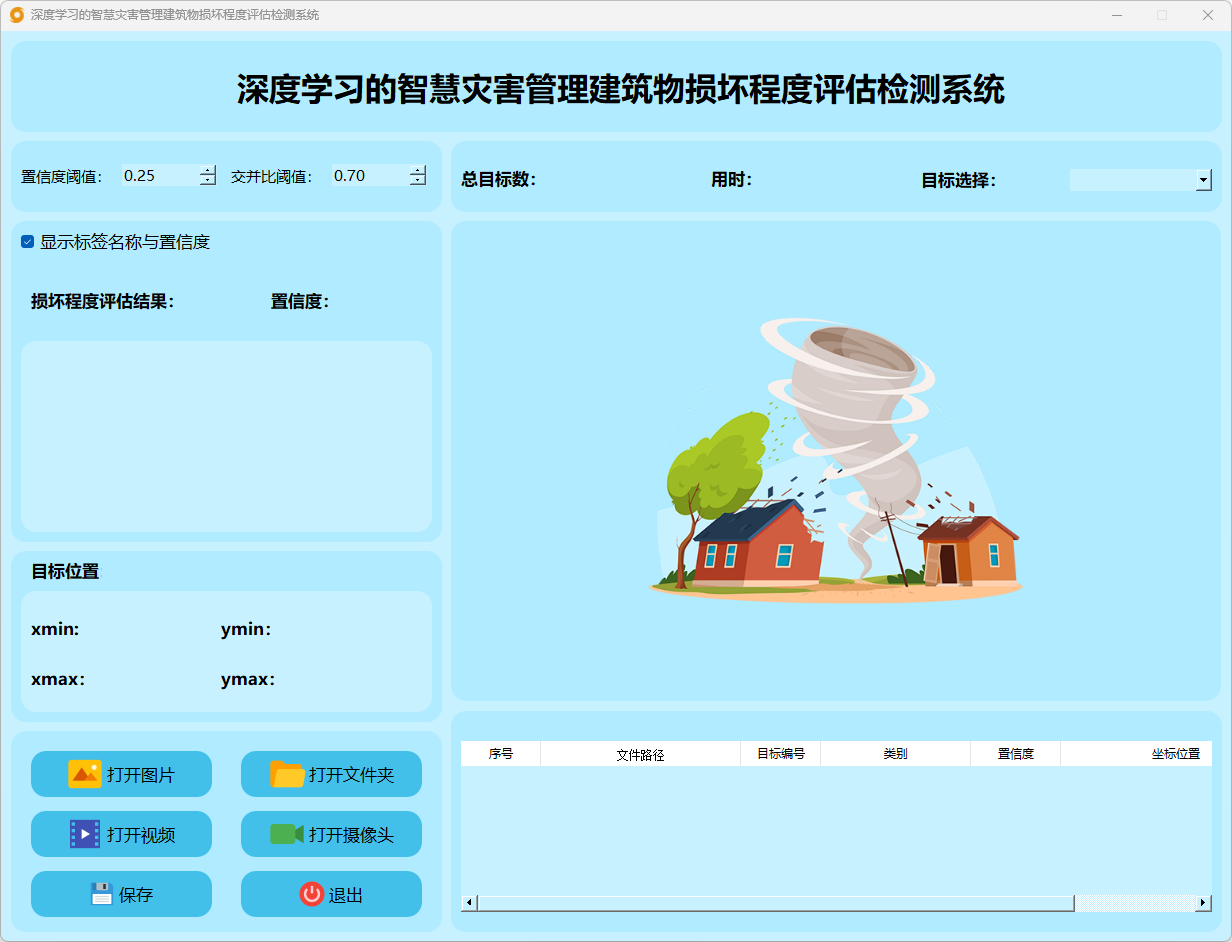Viewport: 1232px width, 942px height.
Task: Toggle 显示标签名称与置信度 checkbox
Action: pos(28,242)
